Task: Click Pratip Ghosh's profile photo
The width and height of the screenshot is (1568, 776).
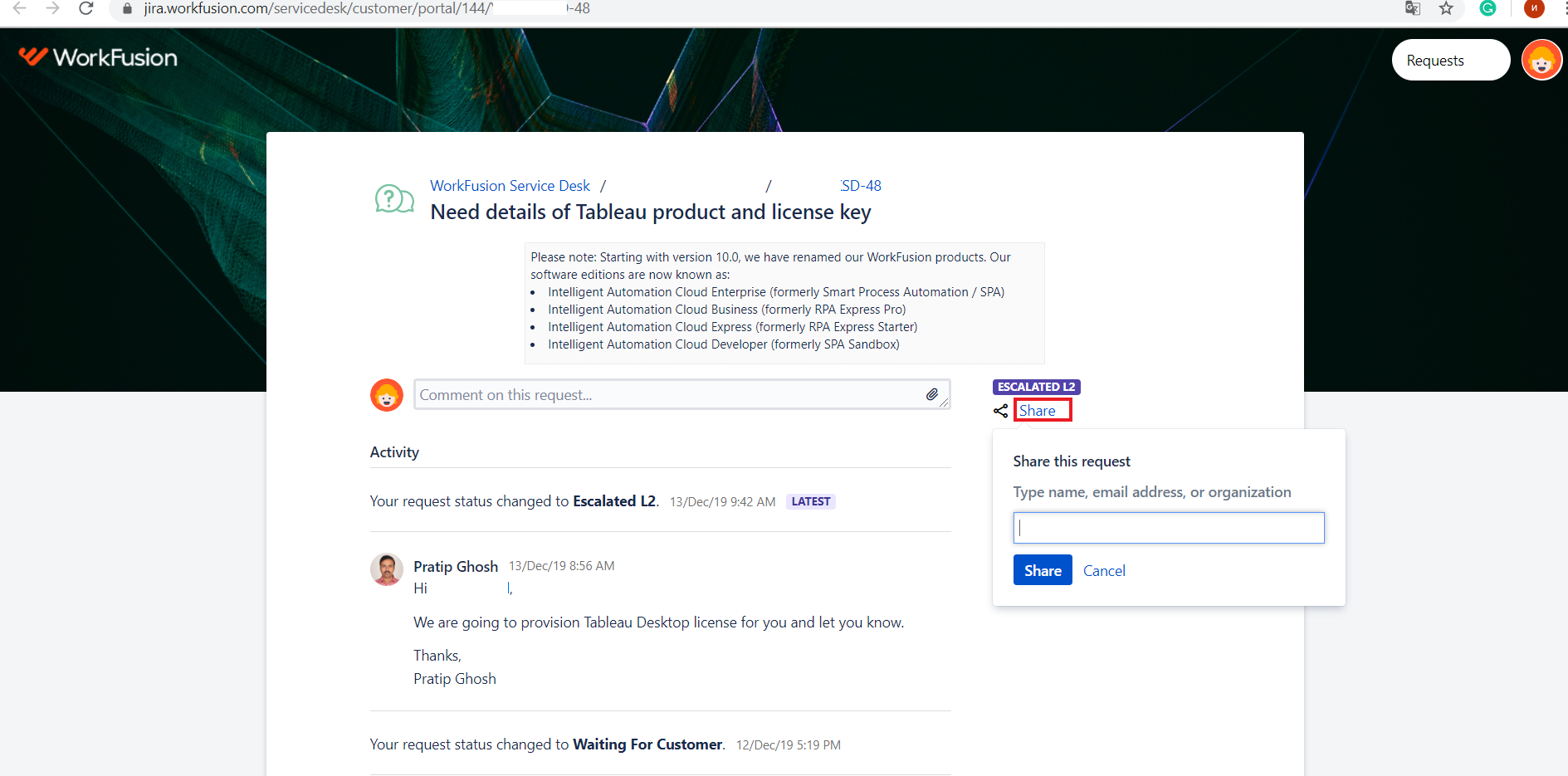Action: point(387,569)
